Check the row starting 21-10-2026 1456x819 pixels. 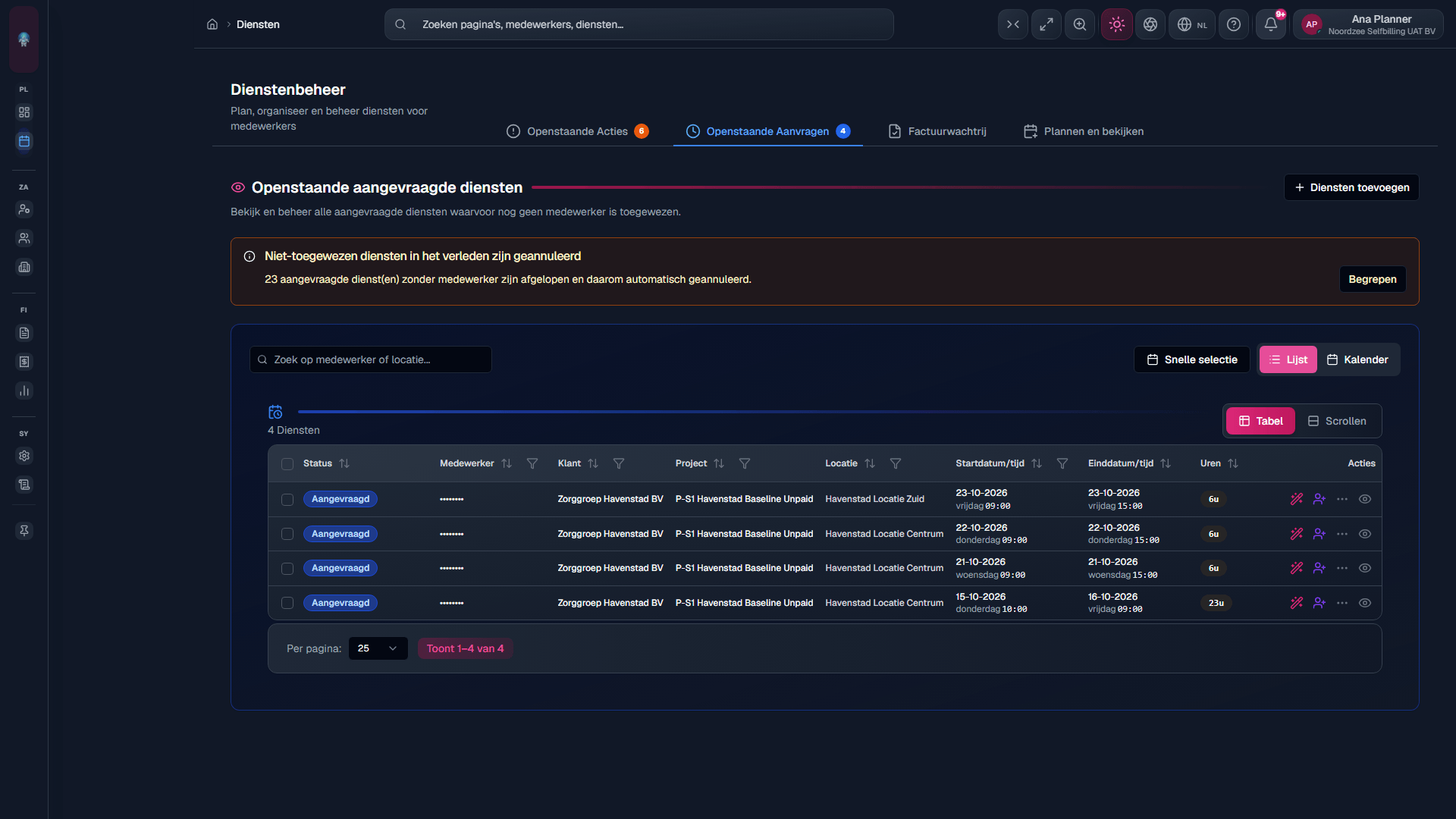coord(287,569)
